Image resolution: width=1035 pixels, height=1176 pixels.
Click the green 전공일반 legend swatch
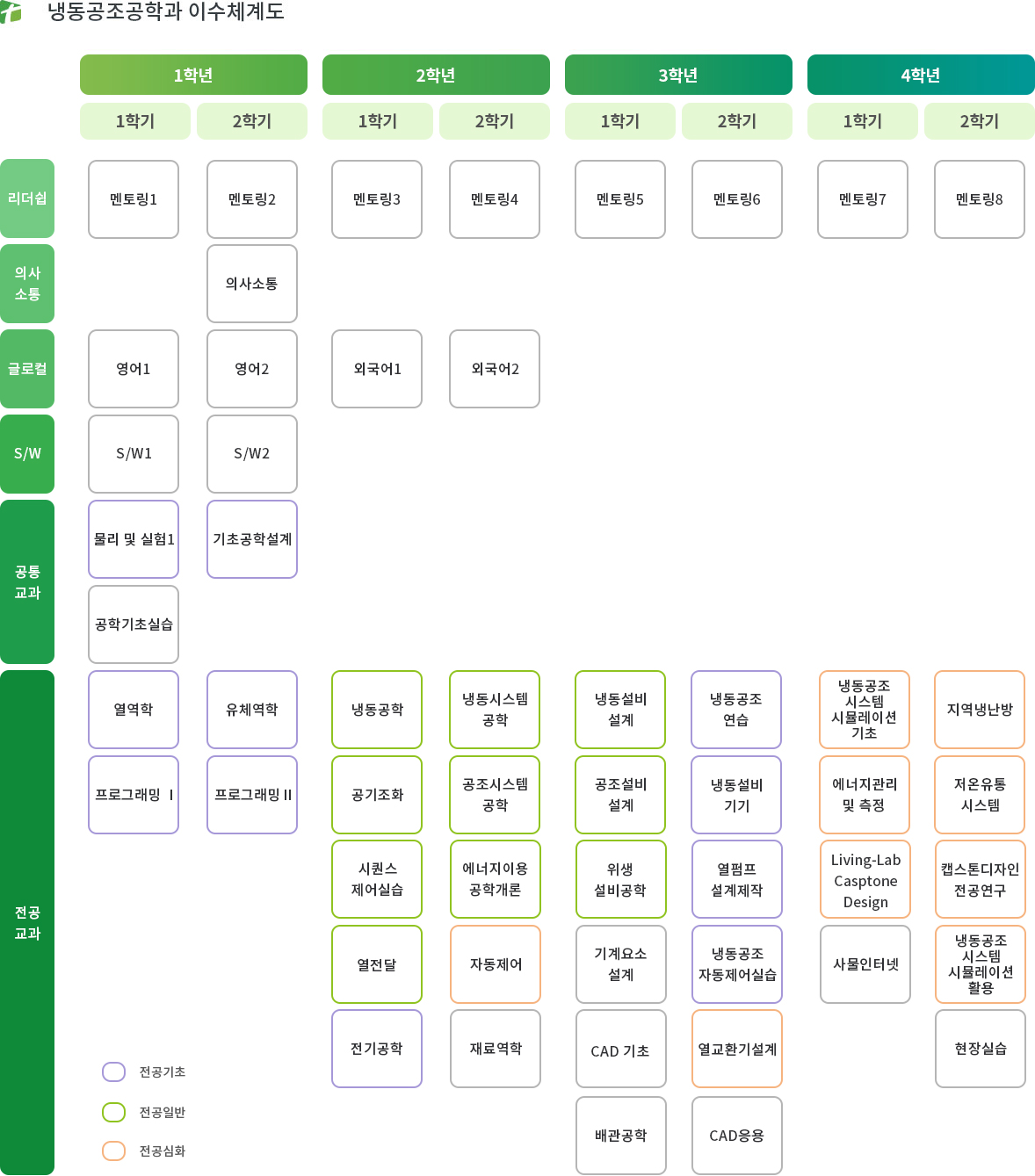point(113,1112)
